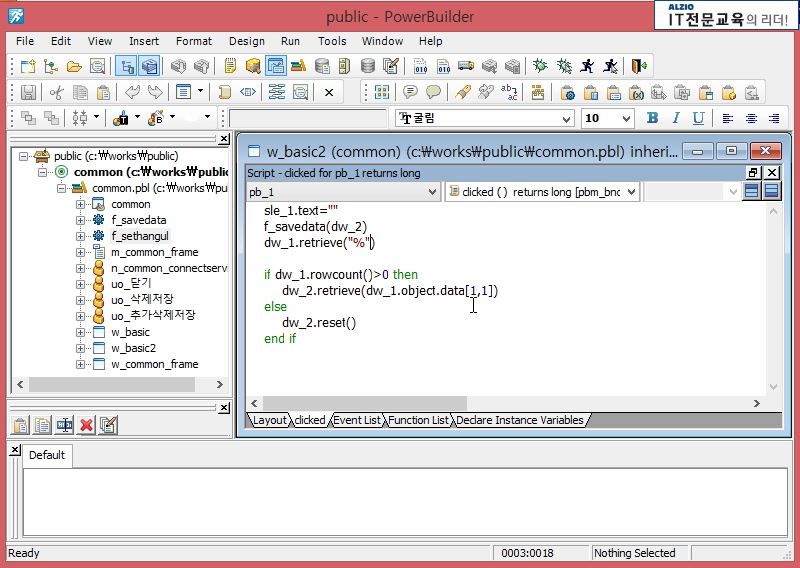
Task: Click the Properties icon in lower-left pane
Action: coord(108,425)
